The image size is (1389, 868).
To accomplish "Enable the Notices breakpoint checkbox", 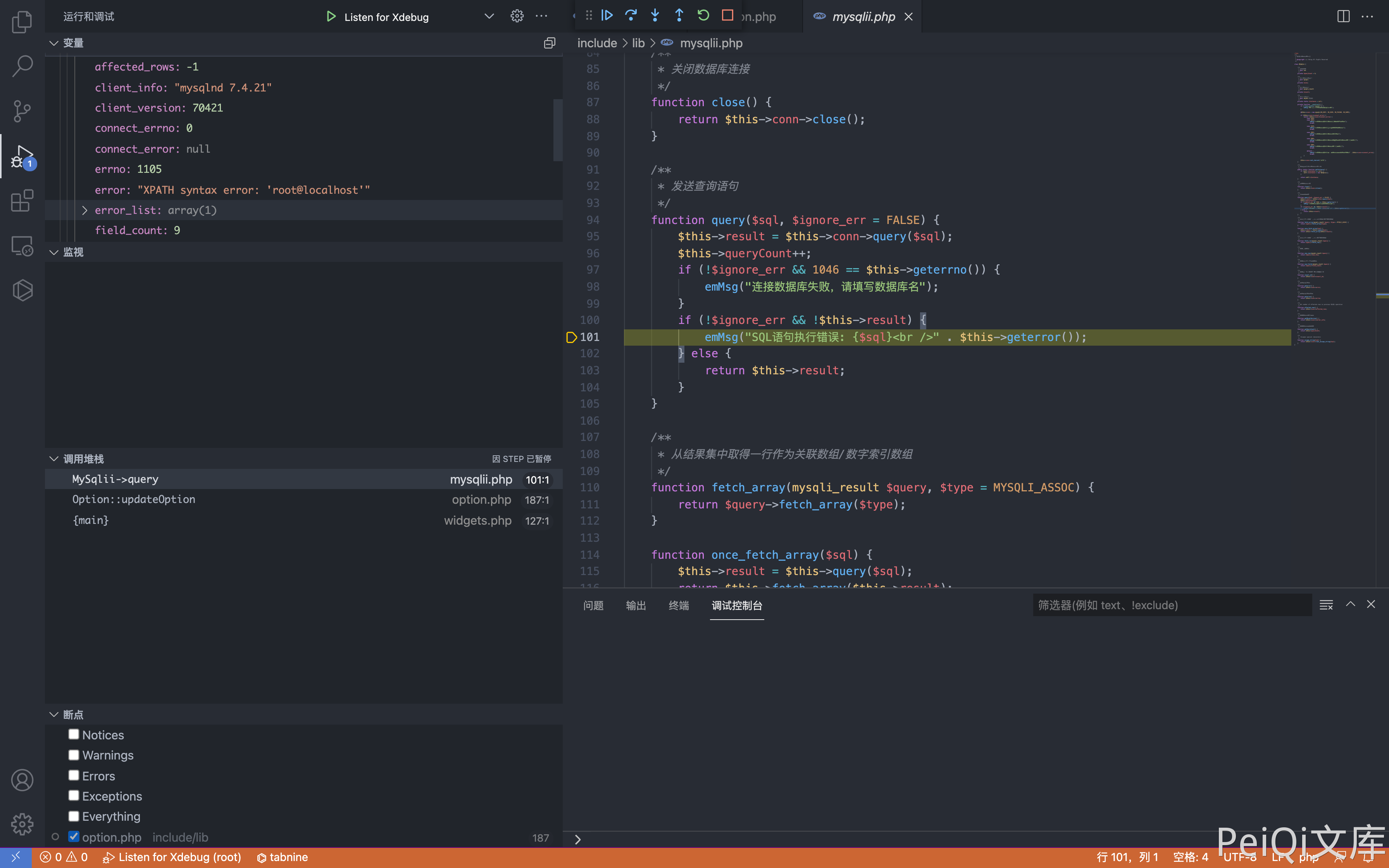I will click(74, 734).
